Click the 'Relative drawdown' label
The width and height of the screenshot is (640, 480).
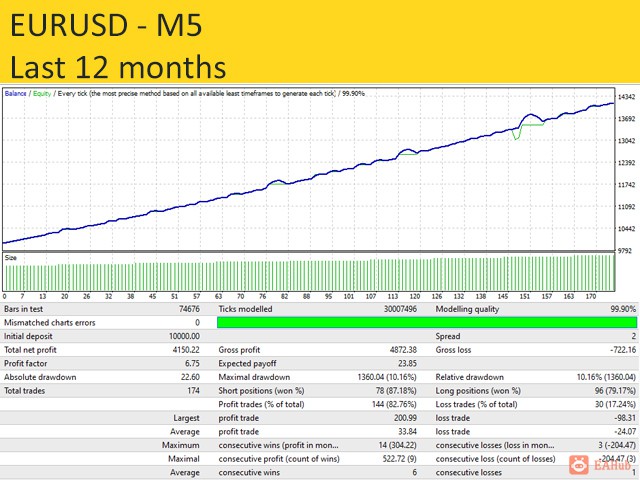click(469, 377)
